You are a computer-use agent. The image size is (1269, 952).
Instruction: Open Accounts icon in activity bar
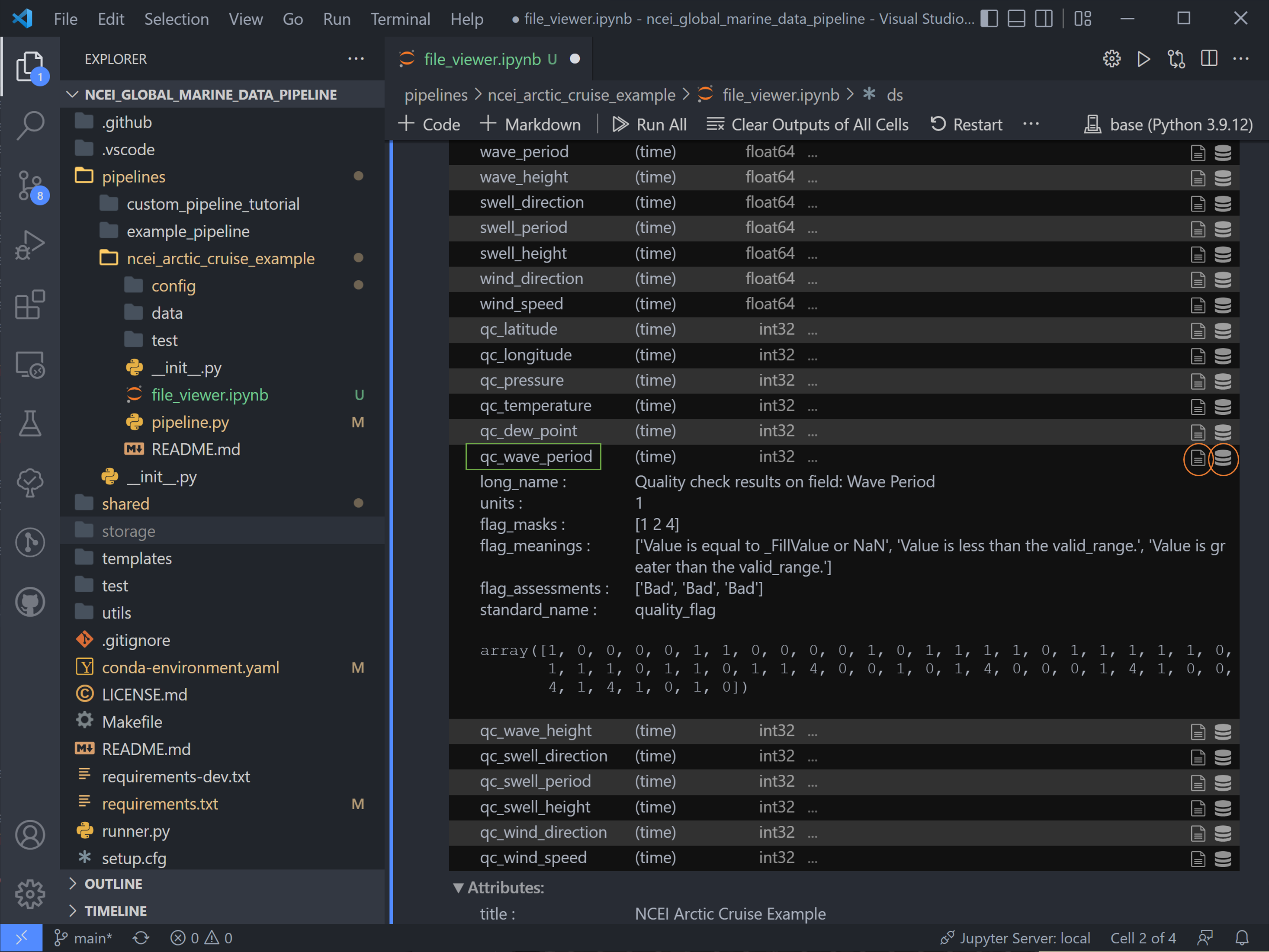pyautogui.click(x=30, y=834)
